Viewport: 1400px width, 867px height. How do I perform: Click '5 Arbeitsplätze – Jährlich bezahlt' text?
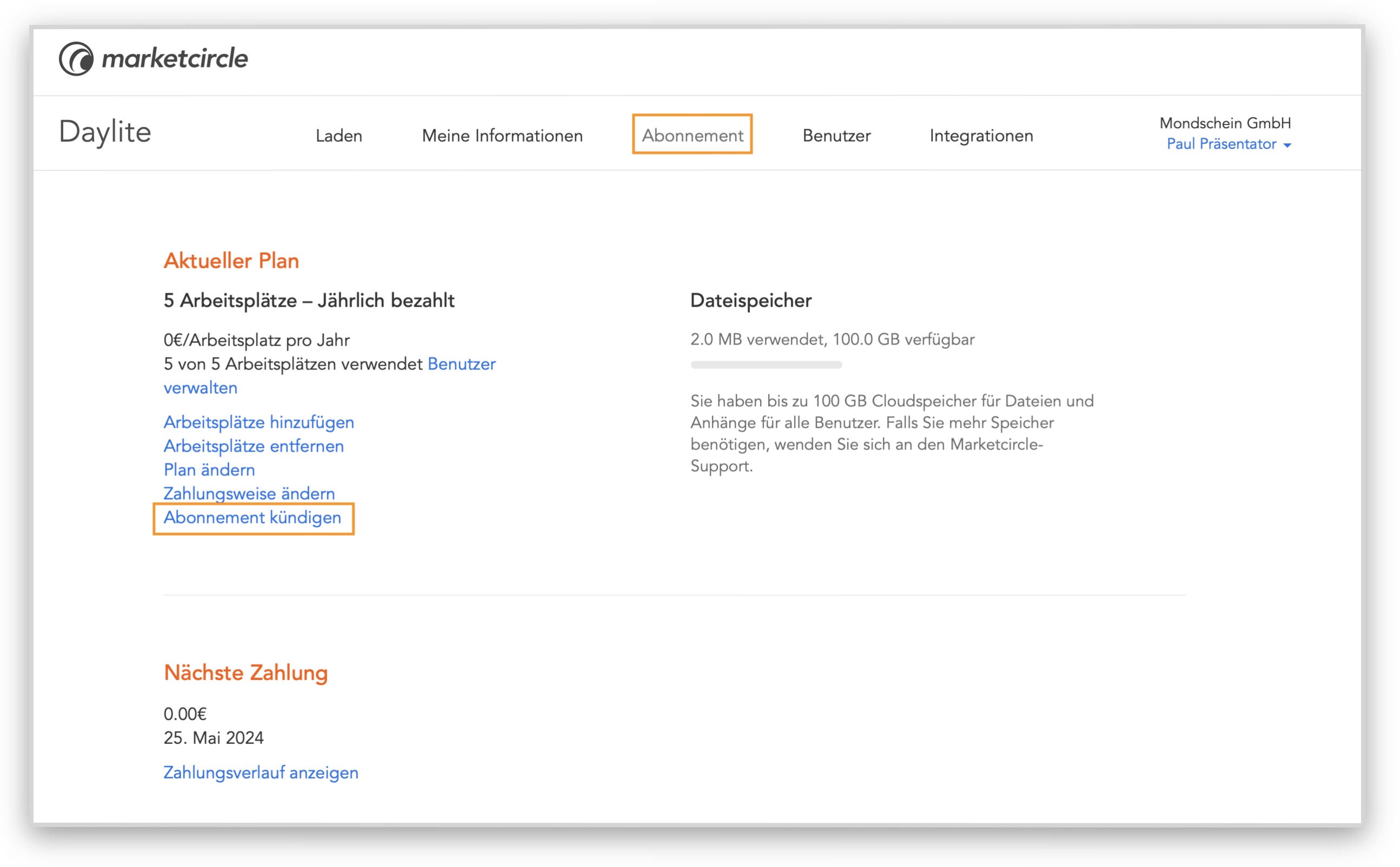(308, 301)
